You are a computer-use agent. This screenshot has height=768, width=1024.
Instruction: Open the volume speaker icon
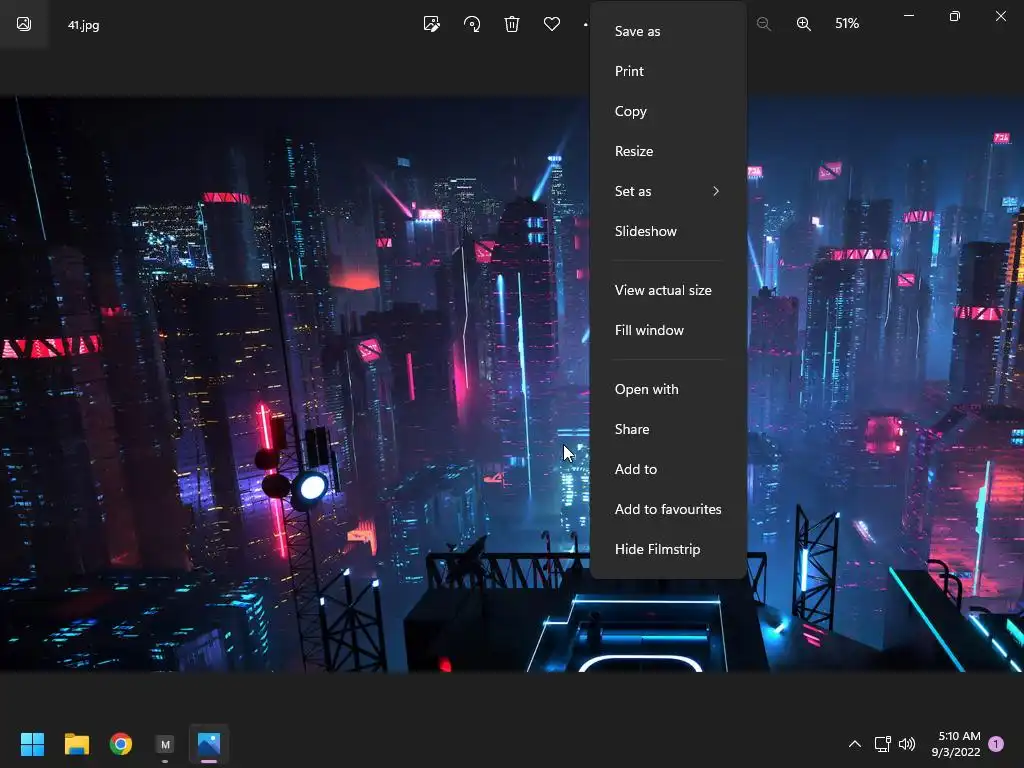tap(906, 744)
